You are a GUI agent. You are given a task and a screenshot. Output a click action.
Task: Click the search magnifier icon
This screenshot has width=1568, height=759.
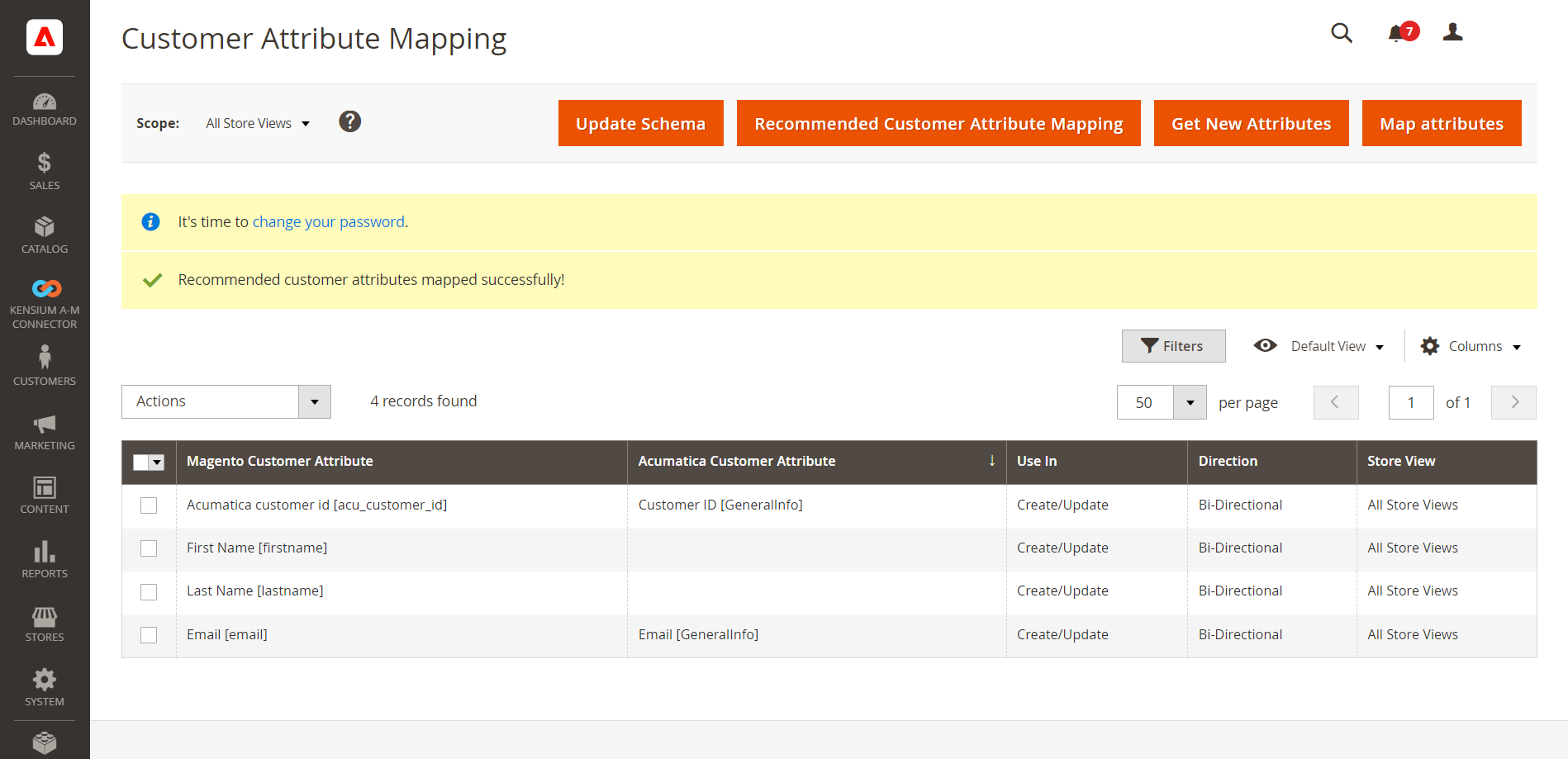point(1342,33)
